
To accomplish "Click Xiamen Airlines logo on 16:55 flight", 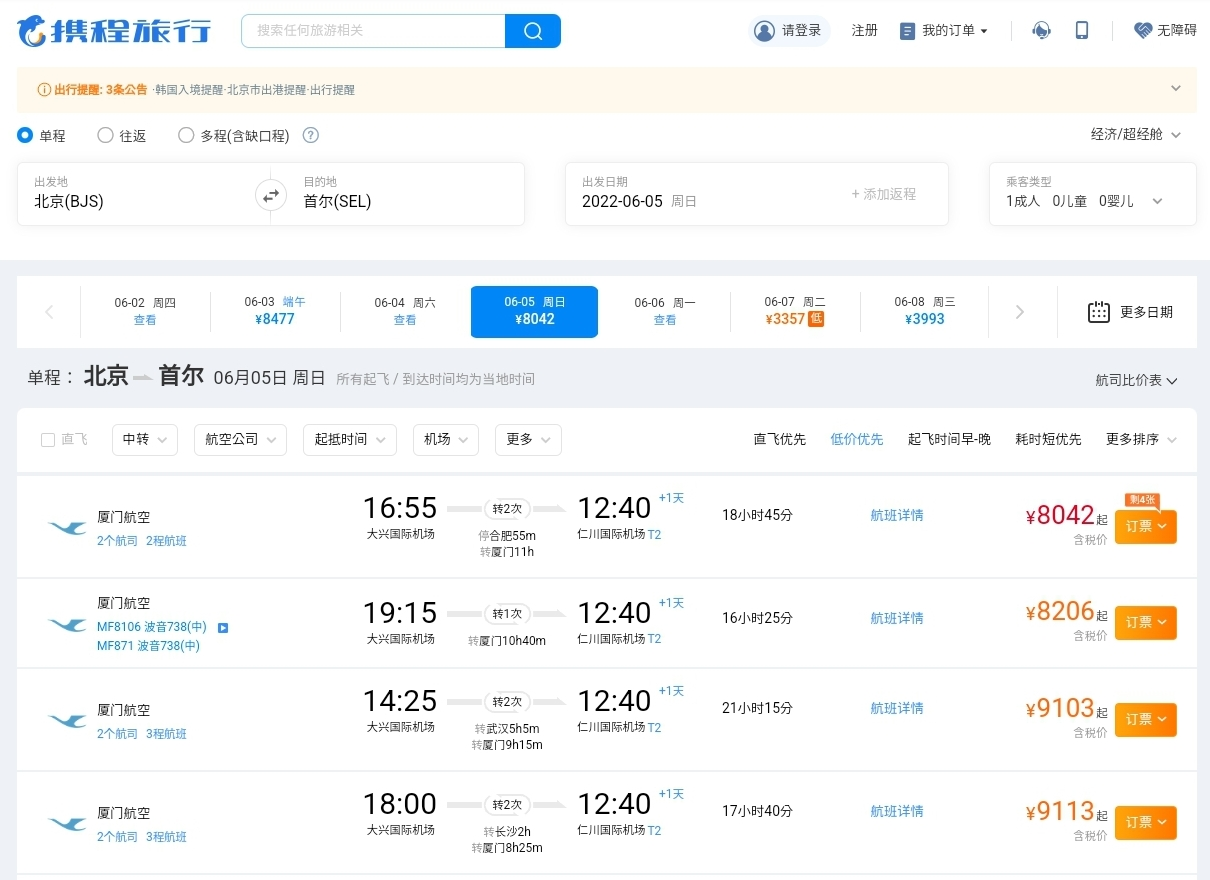I will pyautogui.click(x=67, y=528).
